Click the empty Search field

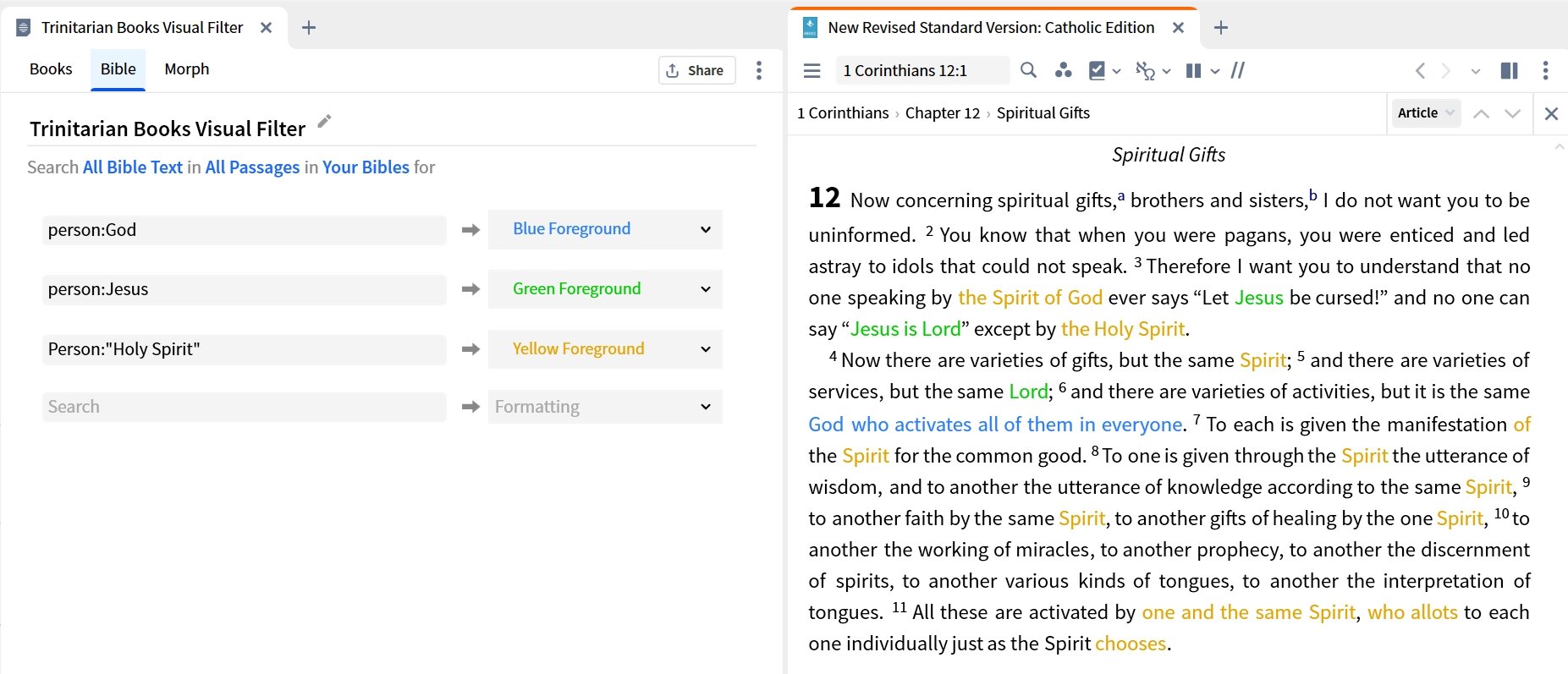[245, 407]
